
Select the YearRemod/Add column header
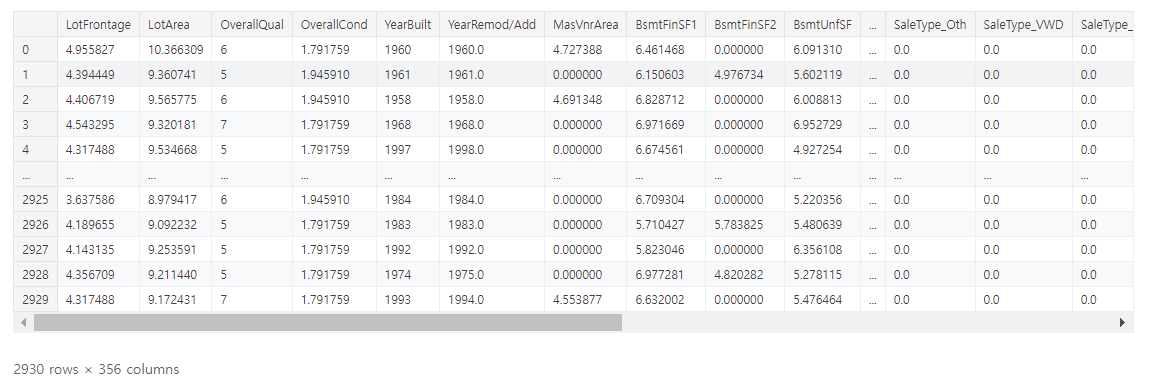click(x=492, y=24)
